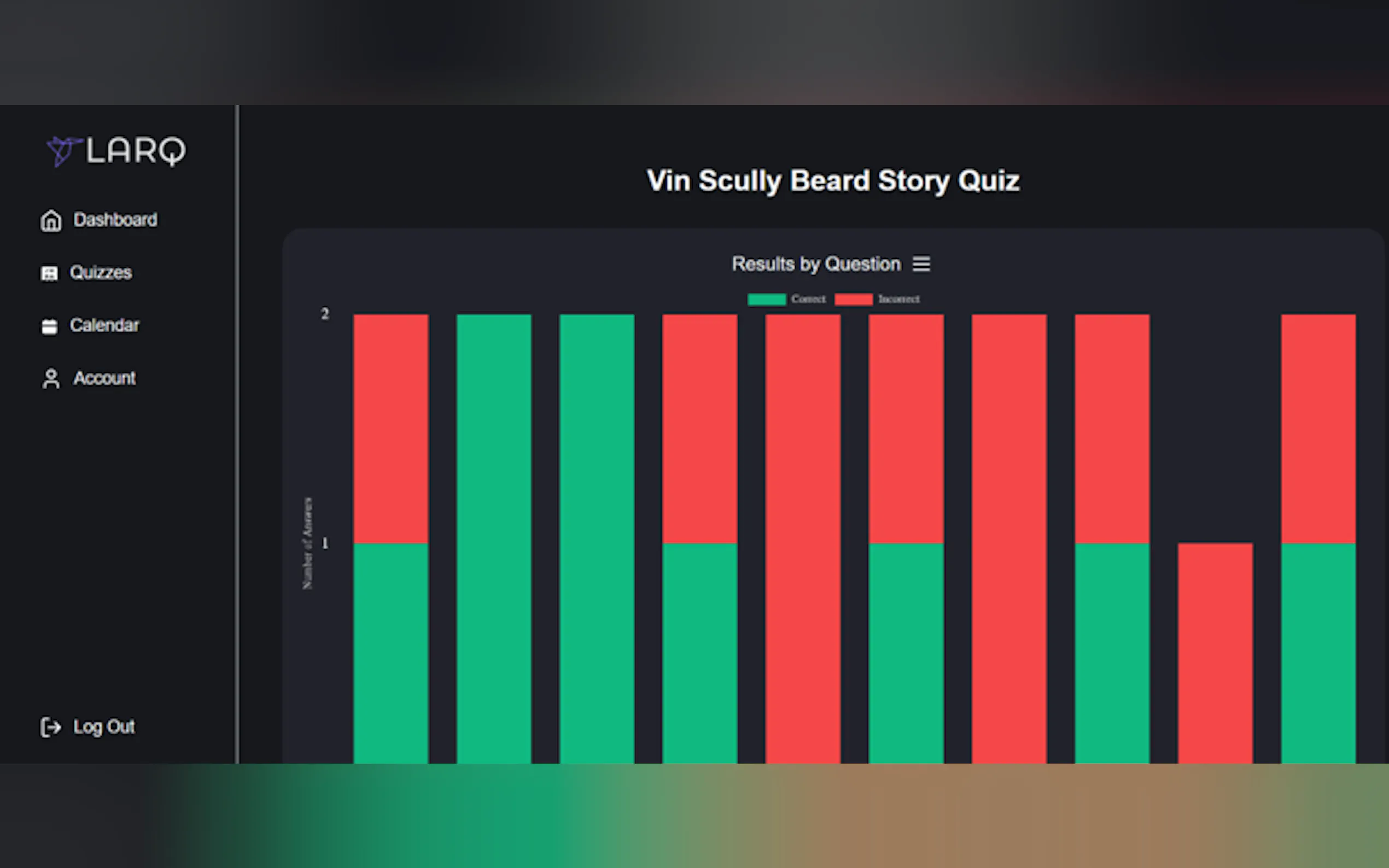Click the LARQ wordmark text
Image resolution: width=1389 pixels, height=868 pixels.
[x=136, y=151]
